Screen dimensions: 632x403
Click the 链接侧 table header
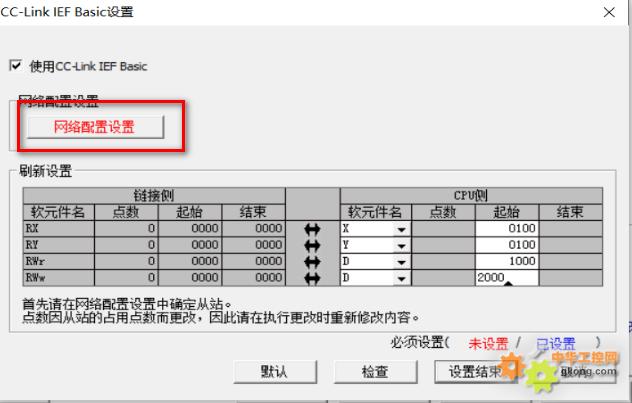pos(154,195)
